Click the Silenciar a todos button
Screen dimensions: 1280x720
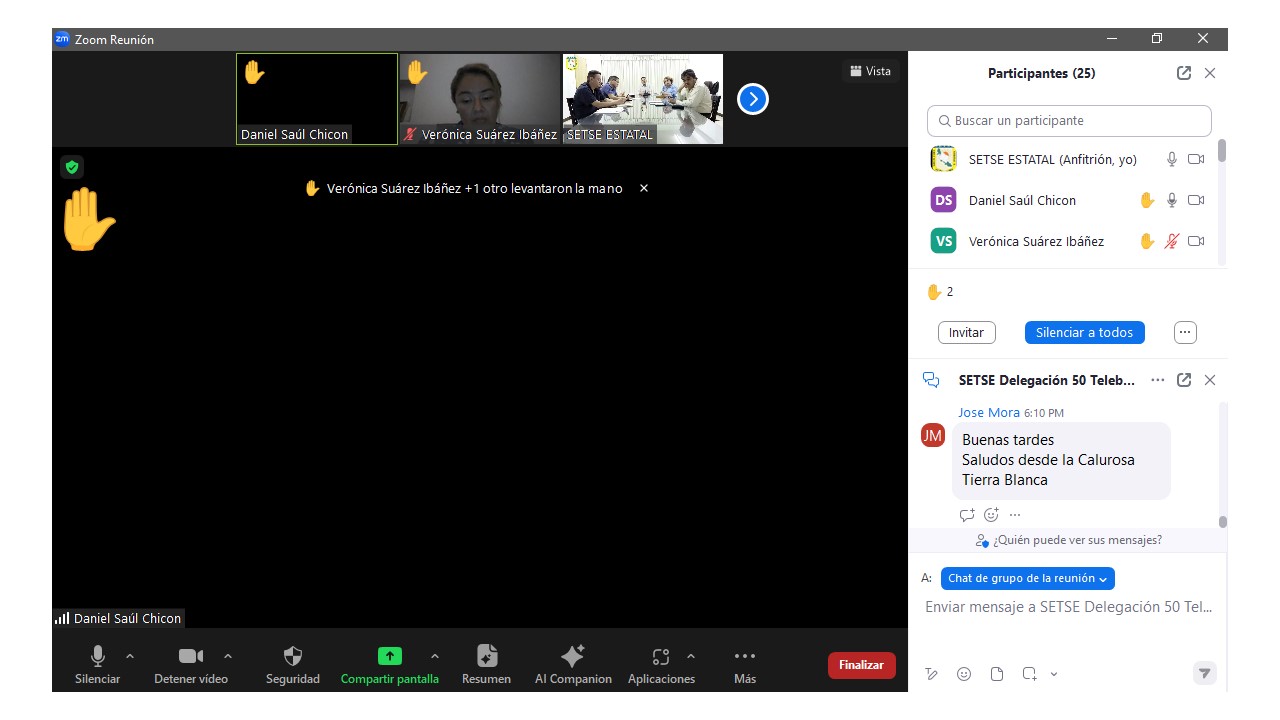point(1084,332)
